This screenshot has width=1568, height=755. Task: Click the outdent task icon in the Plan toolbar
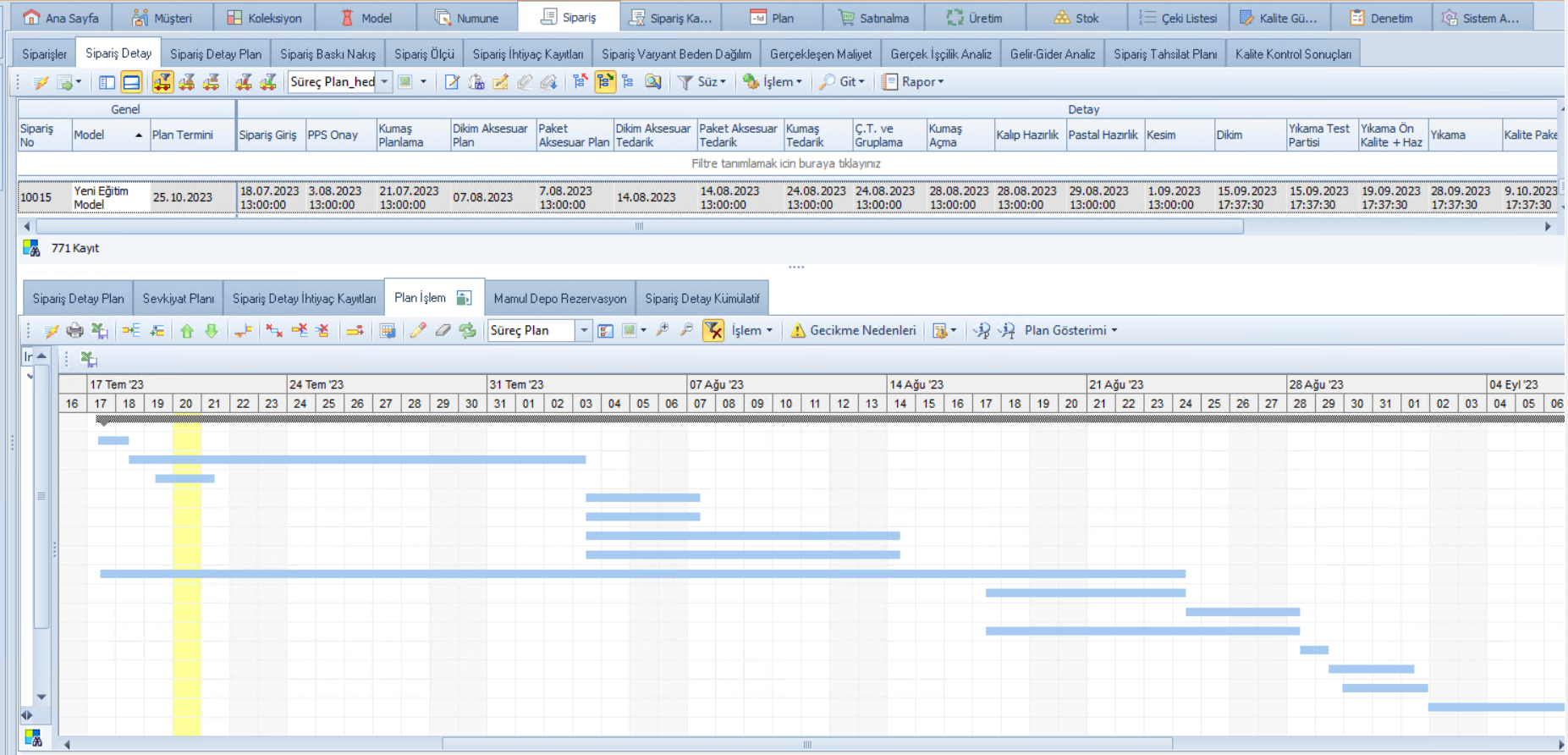(x=157, y=331)
